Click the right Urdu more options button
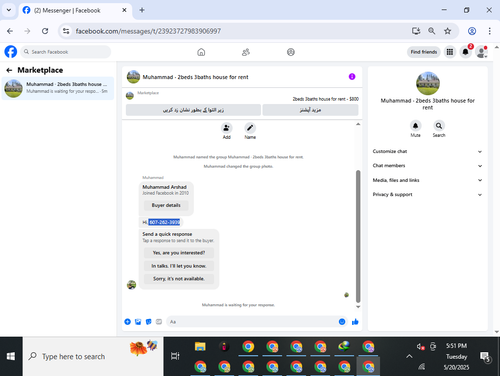Screen dimensions: 500x376 (x=310, y=110)
